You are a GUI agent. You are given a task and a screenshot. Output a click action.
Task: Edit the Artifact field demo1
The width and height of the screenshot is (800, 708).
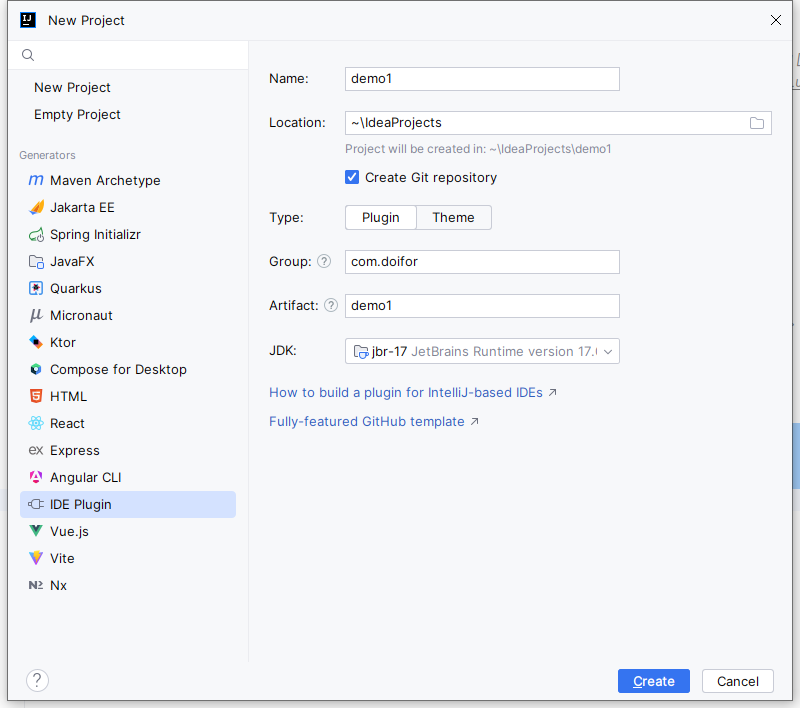[482, 306]
